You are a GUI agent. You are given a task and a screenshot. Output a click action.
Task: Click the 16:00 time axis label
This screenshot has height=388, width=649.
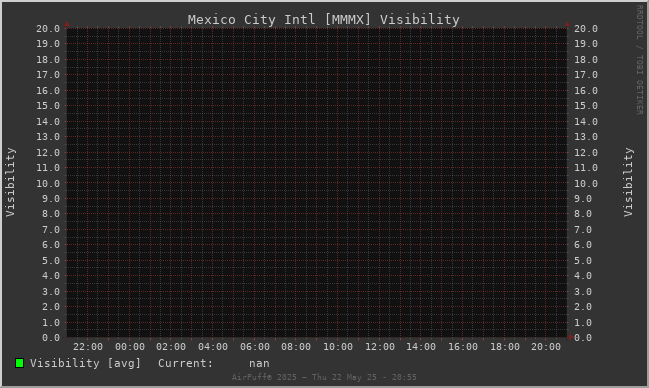463,347
